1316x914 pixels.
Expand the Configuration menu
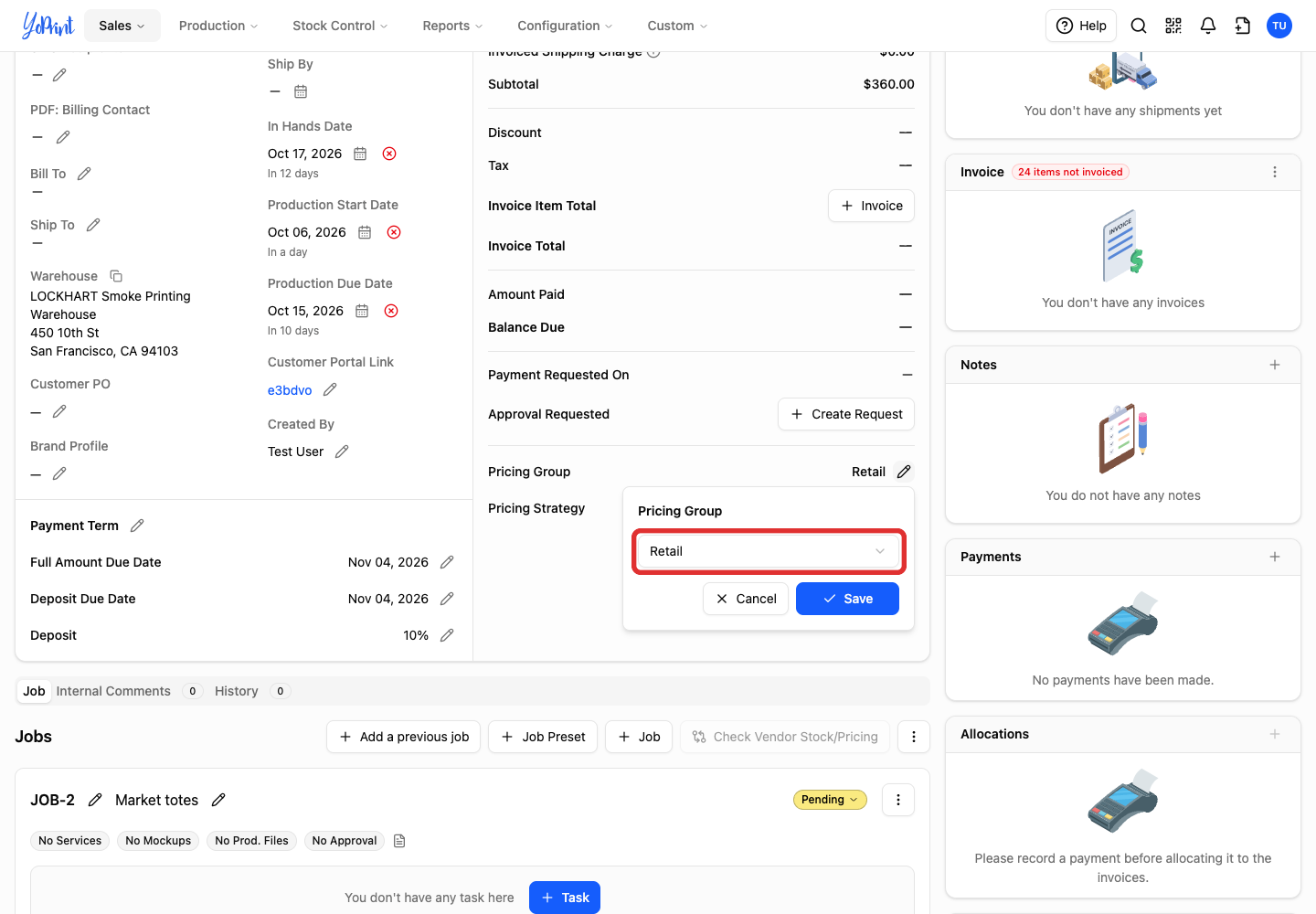coord(565,26)
